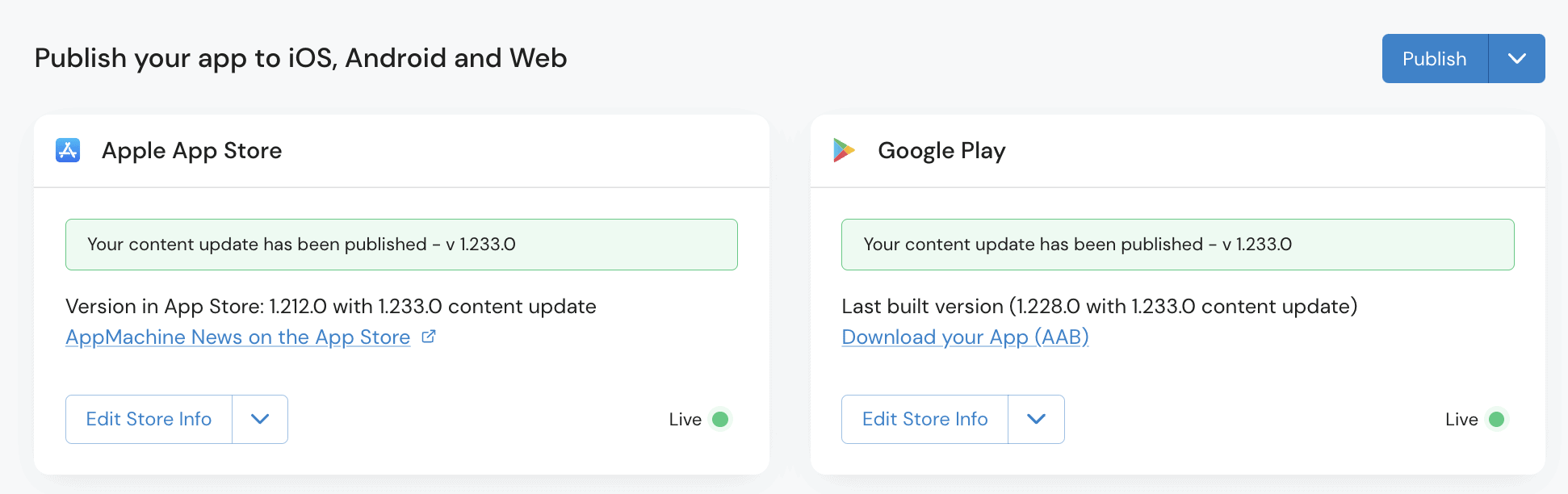
Task: Click the Apple App Store icon
Action: pos(68,150)
